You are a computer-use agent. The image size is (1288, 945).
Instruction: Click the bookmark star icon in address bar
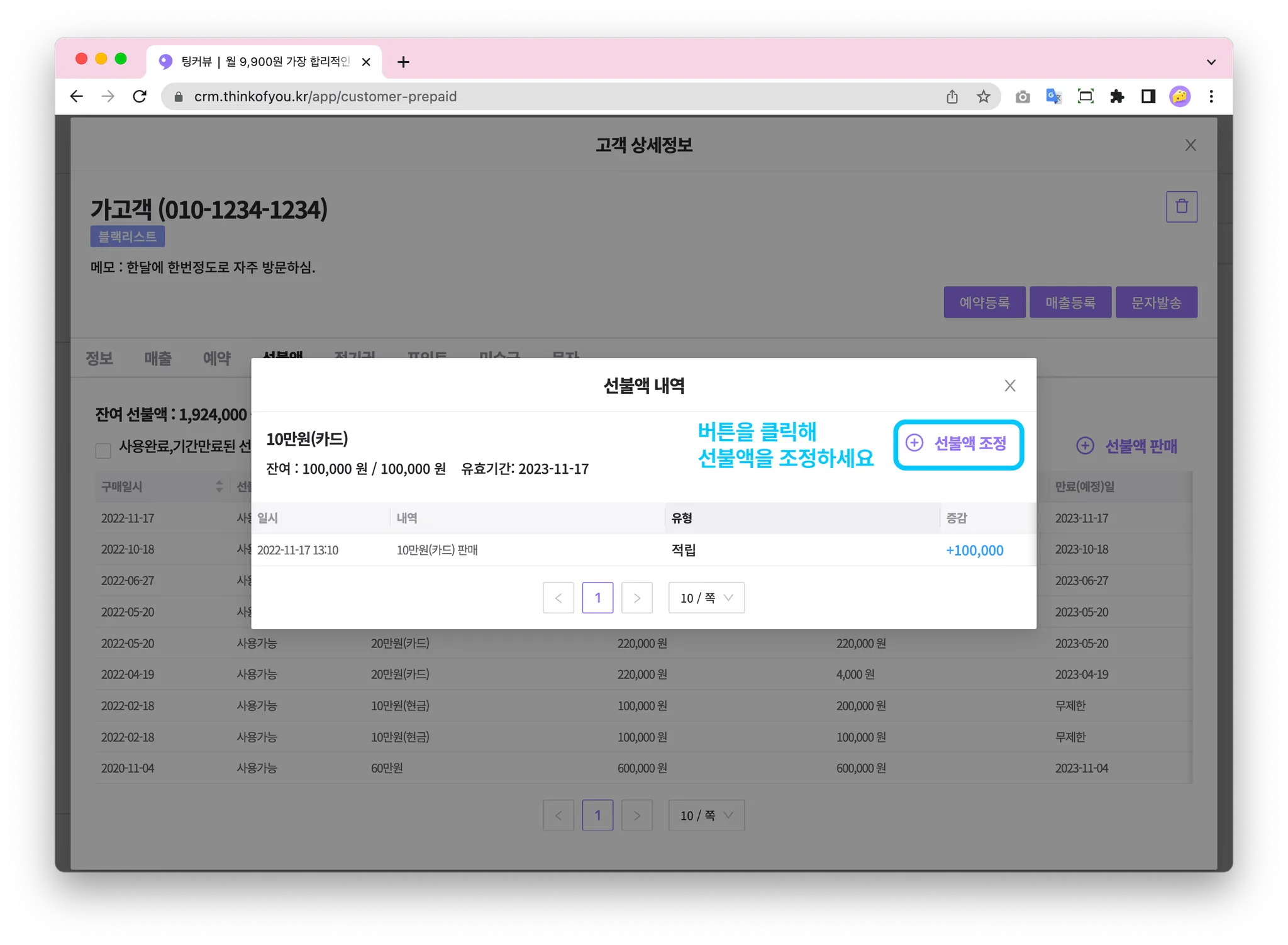983,96
